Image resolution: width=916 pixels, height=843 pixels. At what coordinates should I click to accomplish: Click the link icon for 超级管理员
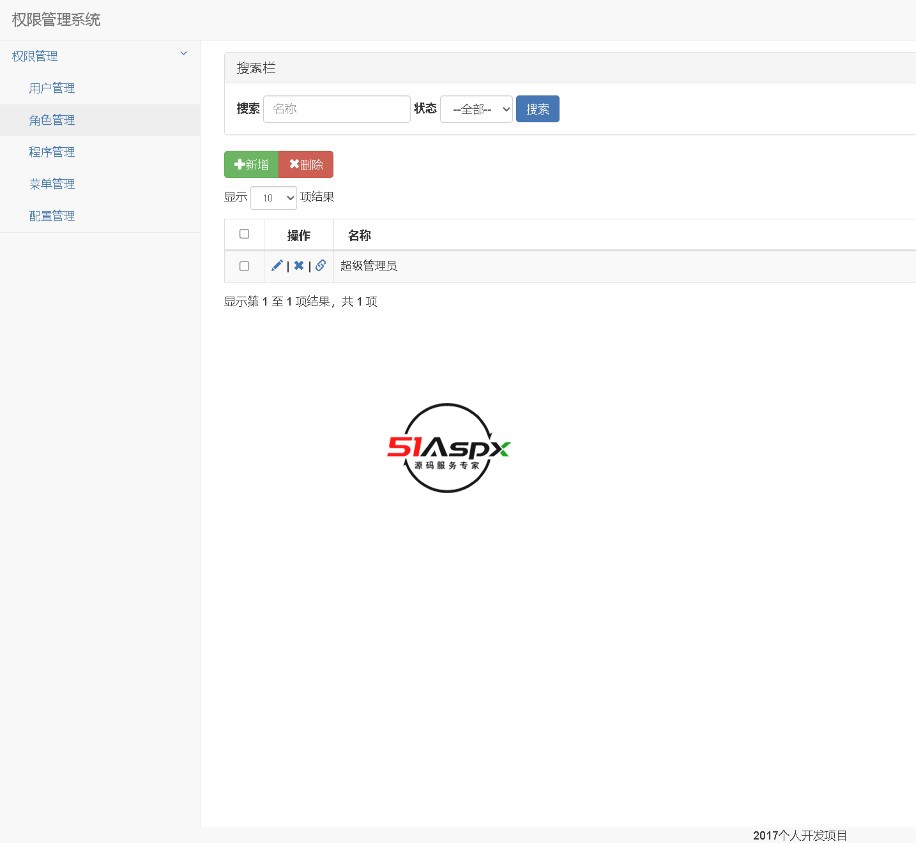[320, 266]
